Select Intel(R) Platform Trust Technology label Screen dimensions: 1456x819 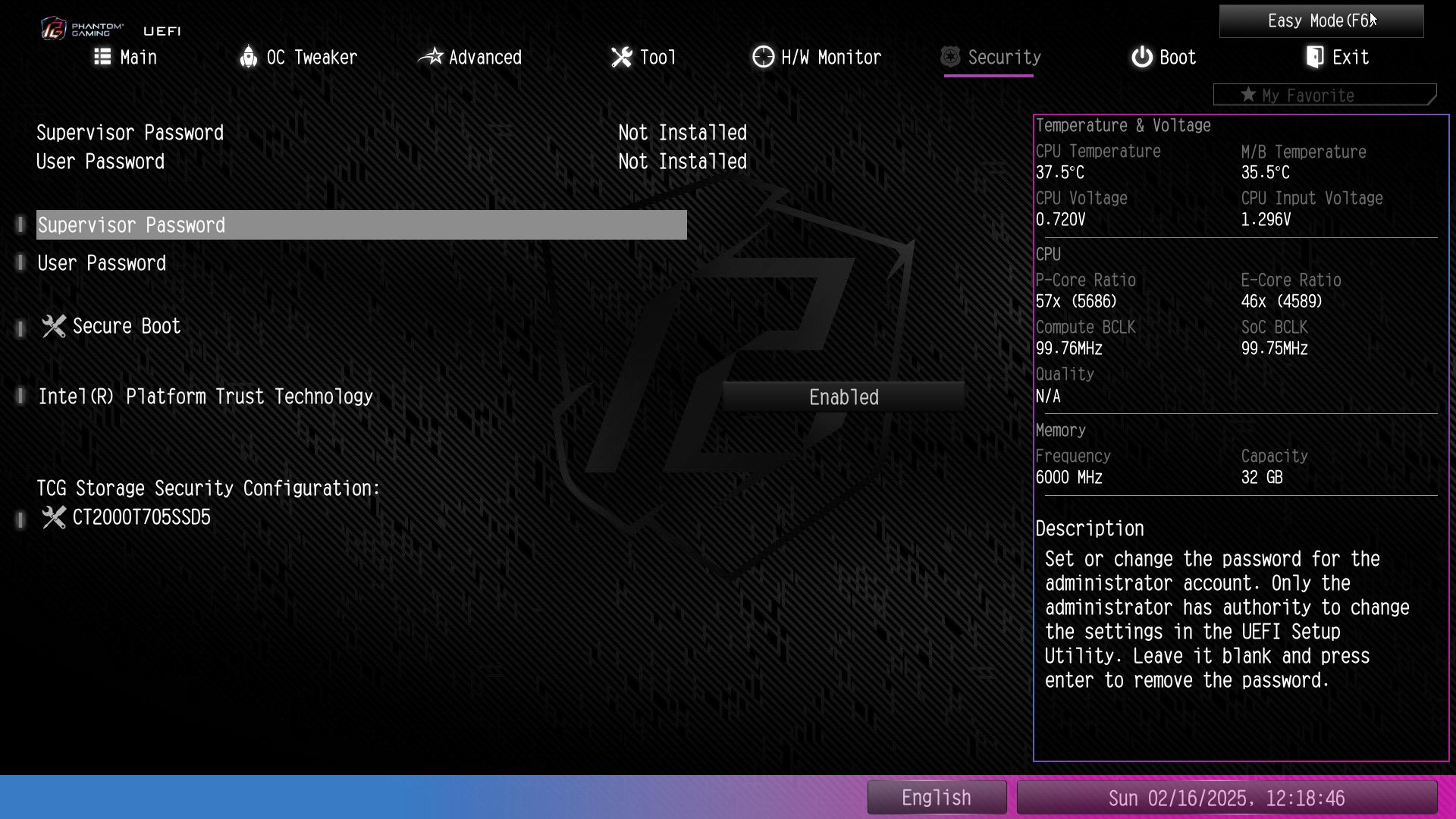[x=206, y=397]
